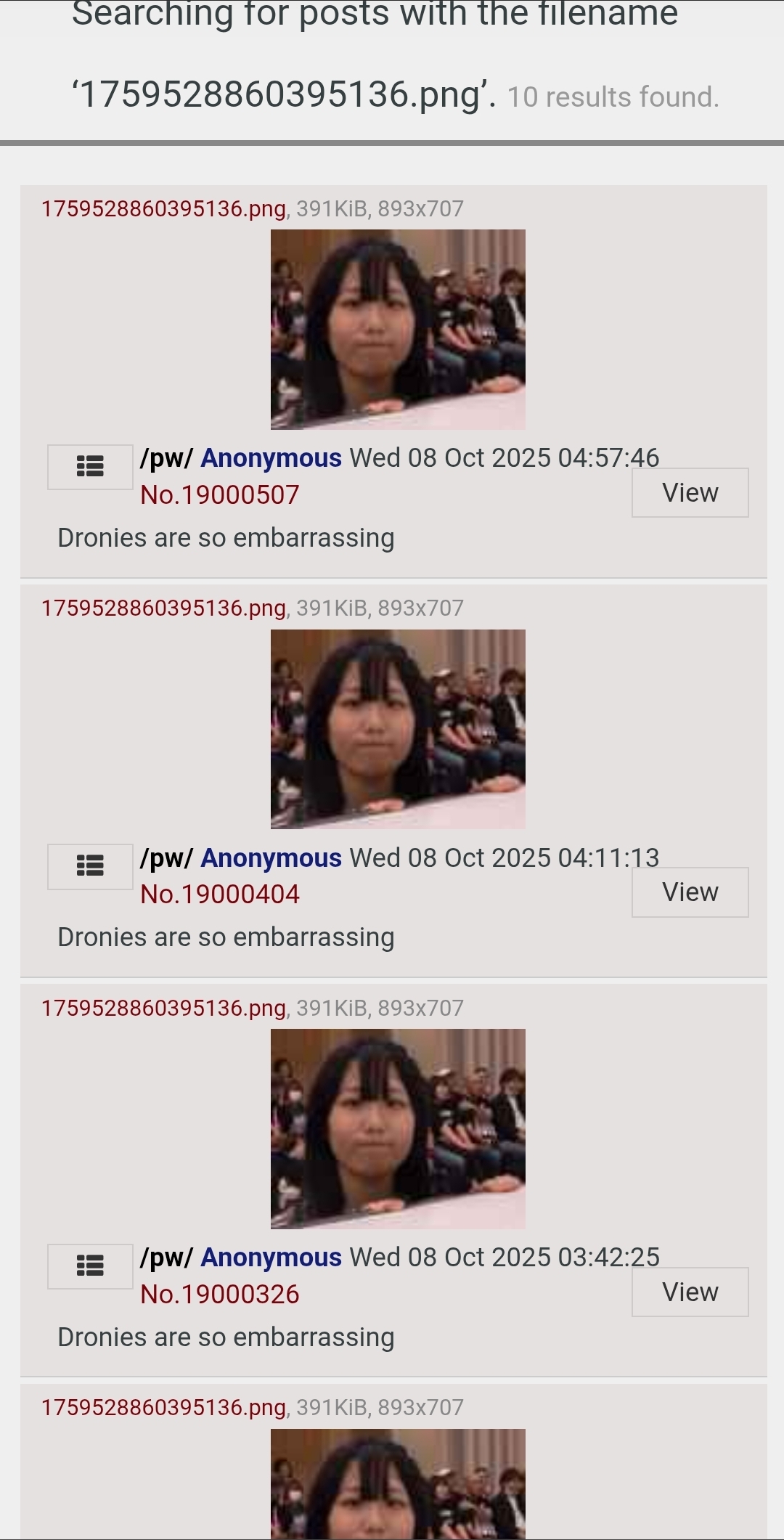
Task: Open first 1759528860395136.png filename link
Action: pos(163,209)
